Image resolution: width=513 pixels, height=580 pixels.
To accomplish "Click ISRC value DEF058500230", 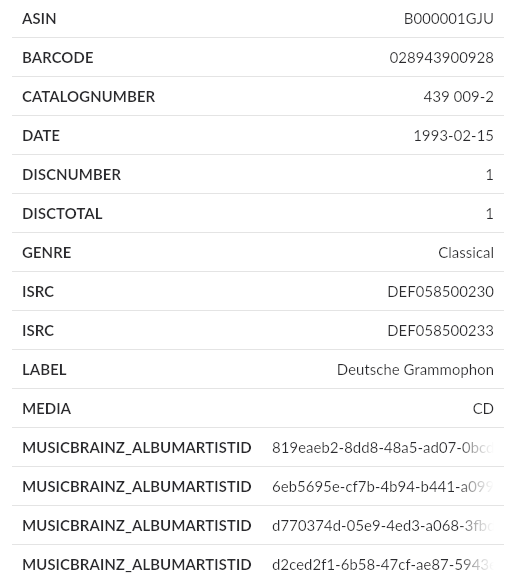I will (441, 291).
